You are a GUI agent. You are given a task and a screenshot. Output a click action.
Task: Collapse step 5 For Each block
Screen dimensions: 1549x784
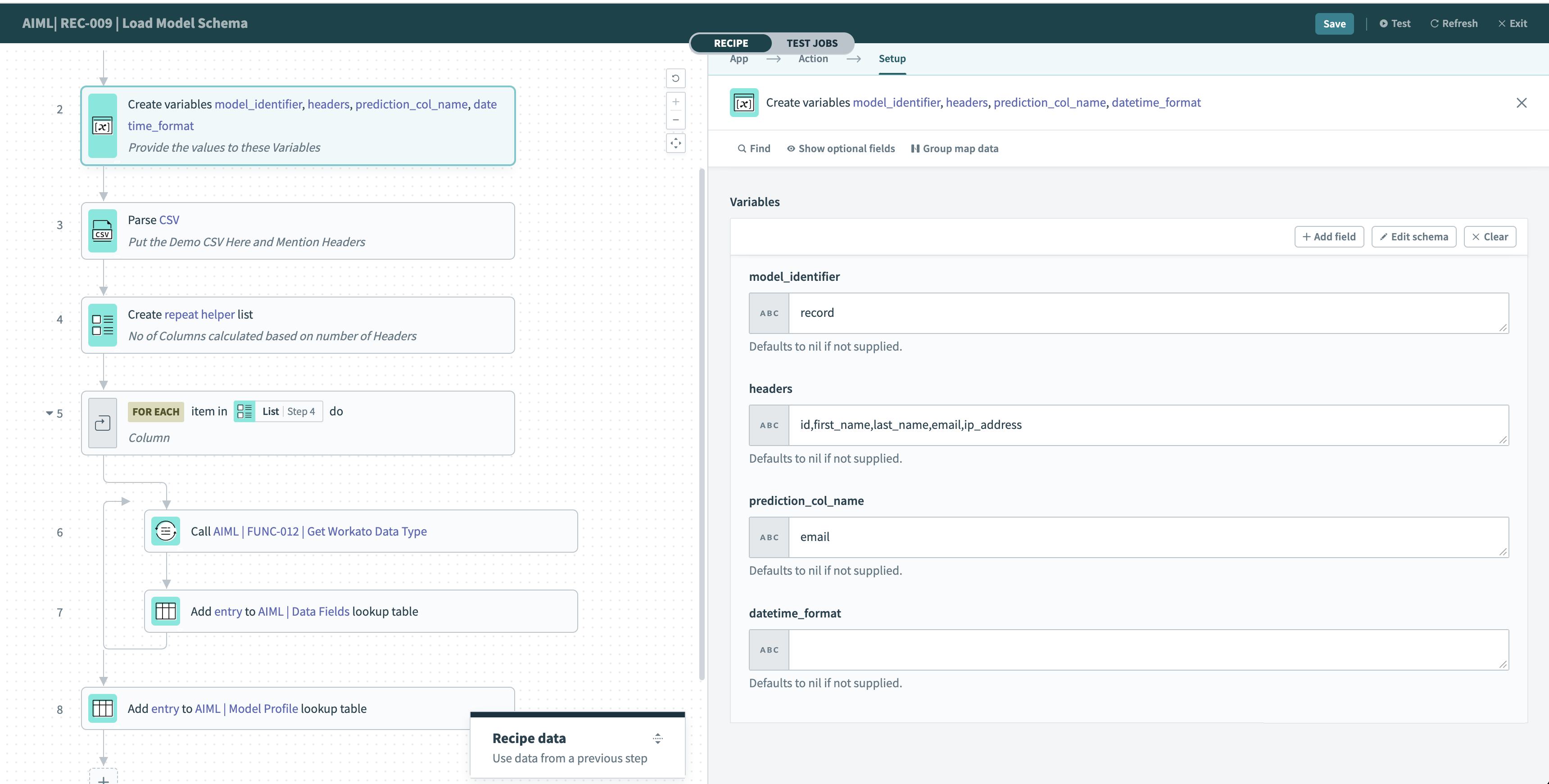click(50, 413)
